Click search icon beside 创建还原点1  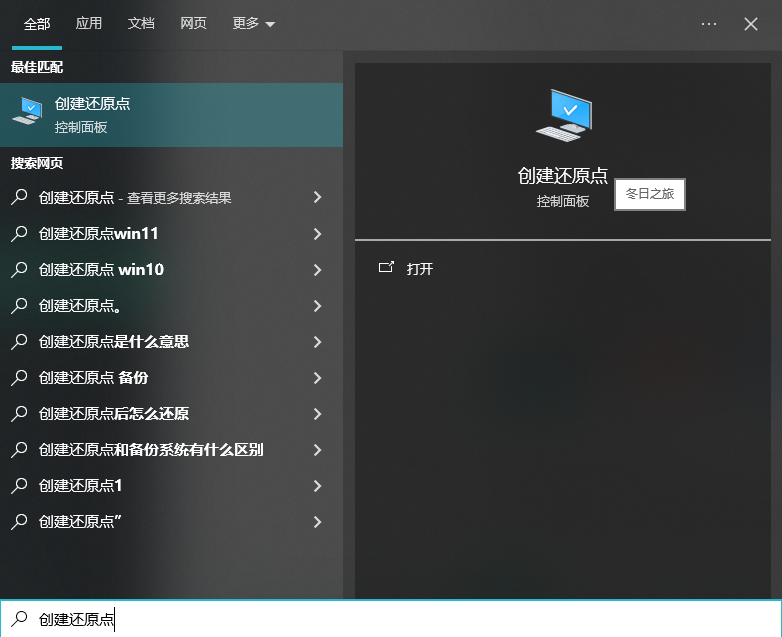[x=19, y=485]
